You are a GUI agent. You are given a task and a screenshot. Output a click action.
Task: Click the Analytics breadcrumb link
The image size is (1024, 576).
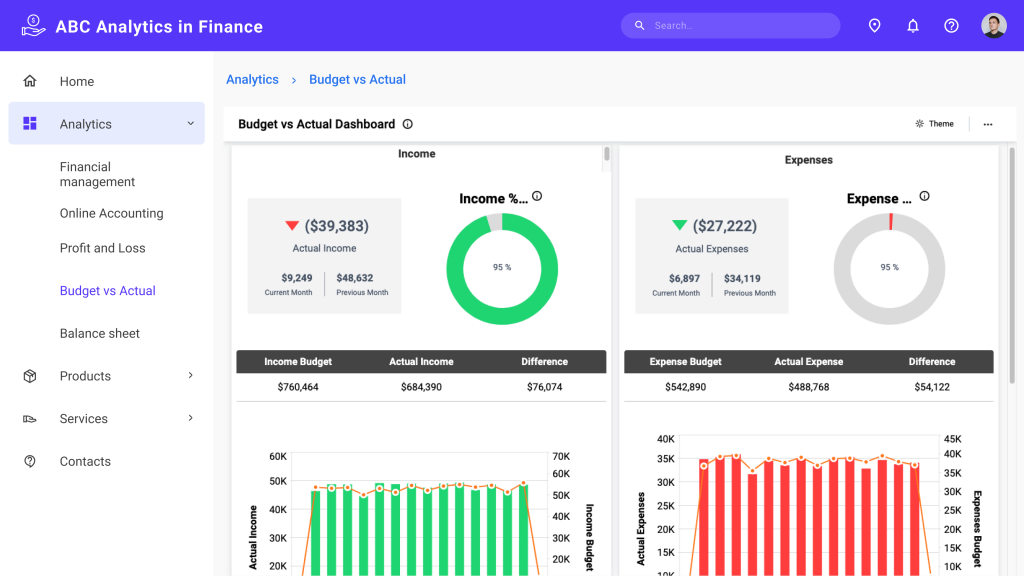(x=252, y=79)
